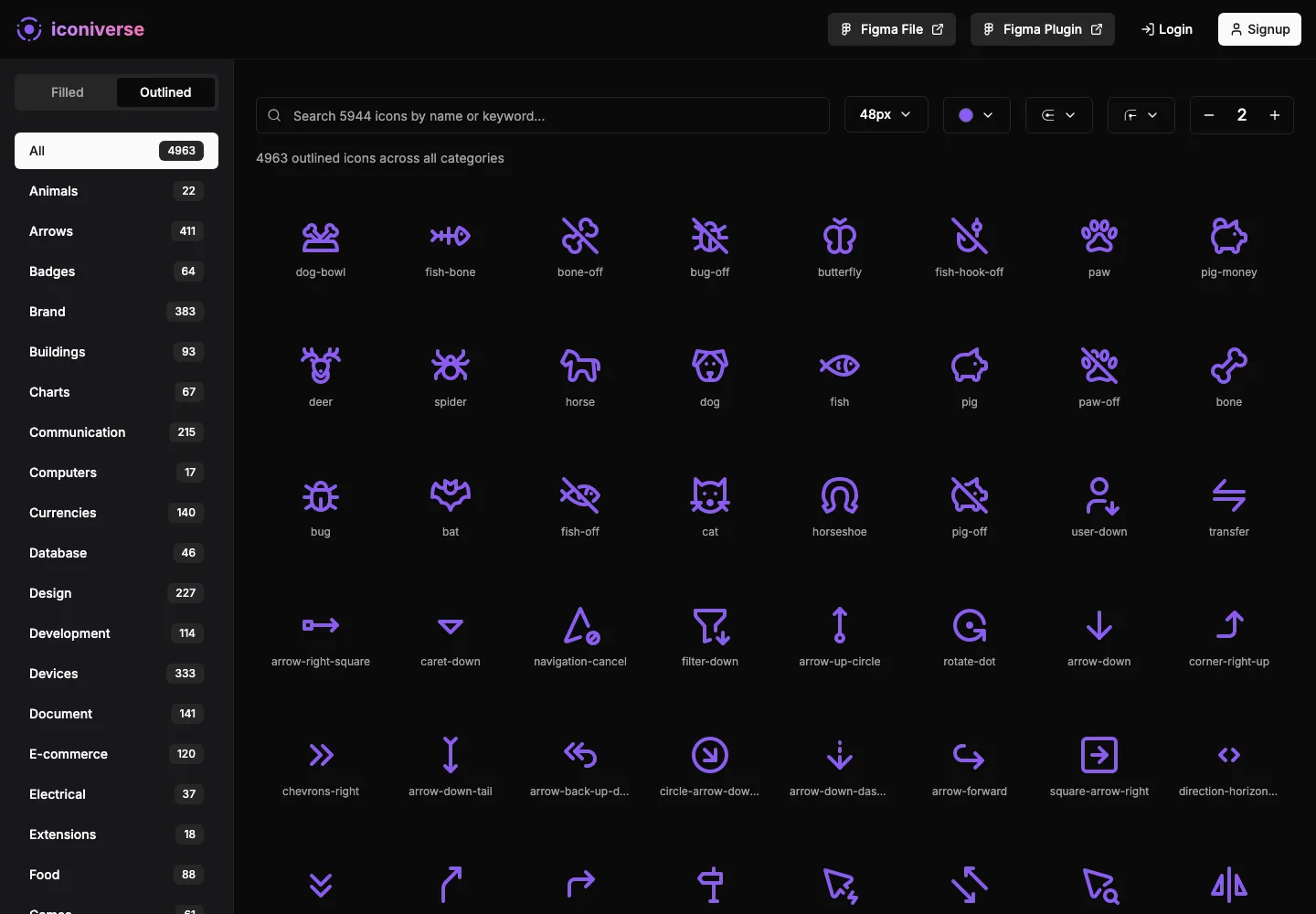Open the stroke line-cap style dropdown

[1058, 115]
